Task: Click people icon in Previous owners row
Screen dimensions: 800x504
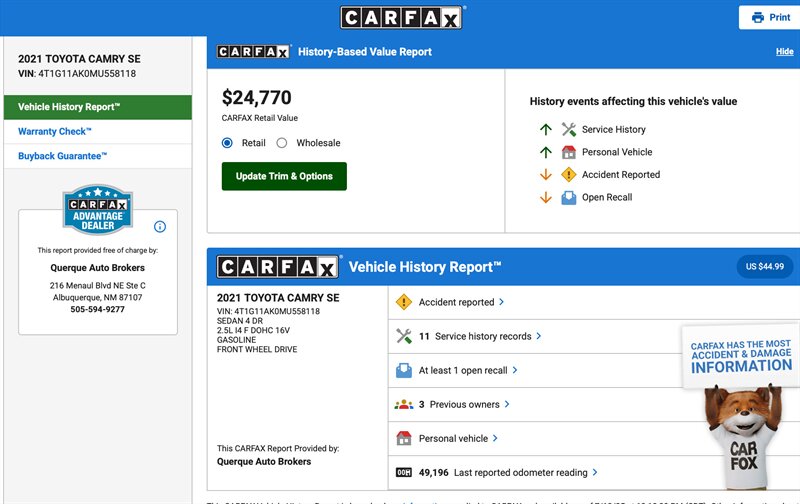Action: point(404,405)
